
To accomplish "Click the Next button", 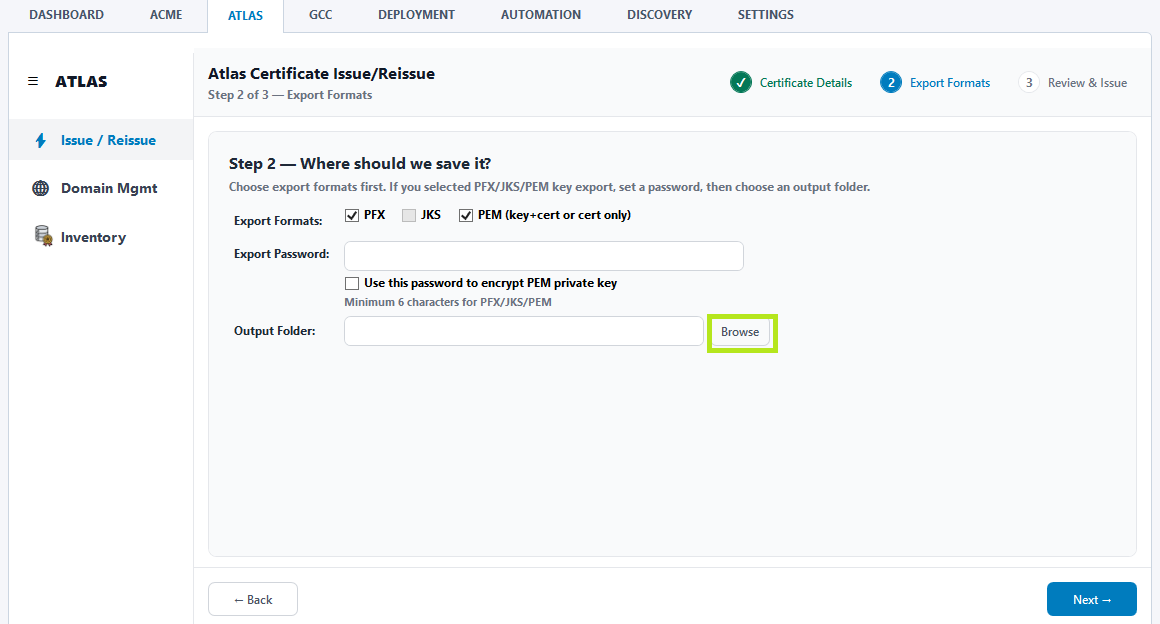I will [1091, 600].
